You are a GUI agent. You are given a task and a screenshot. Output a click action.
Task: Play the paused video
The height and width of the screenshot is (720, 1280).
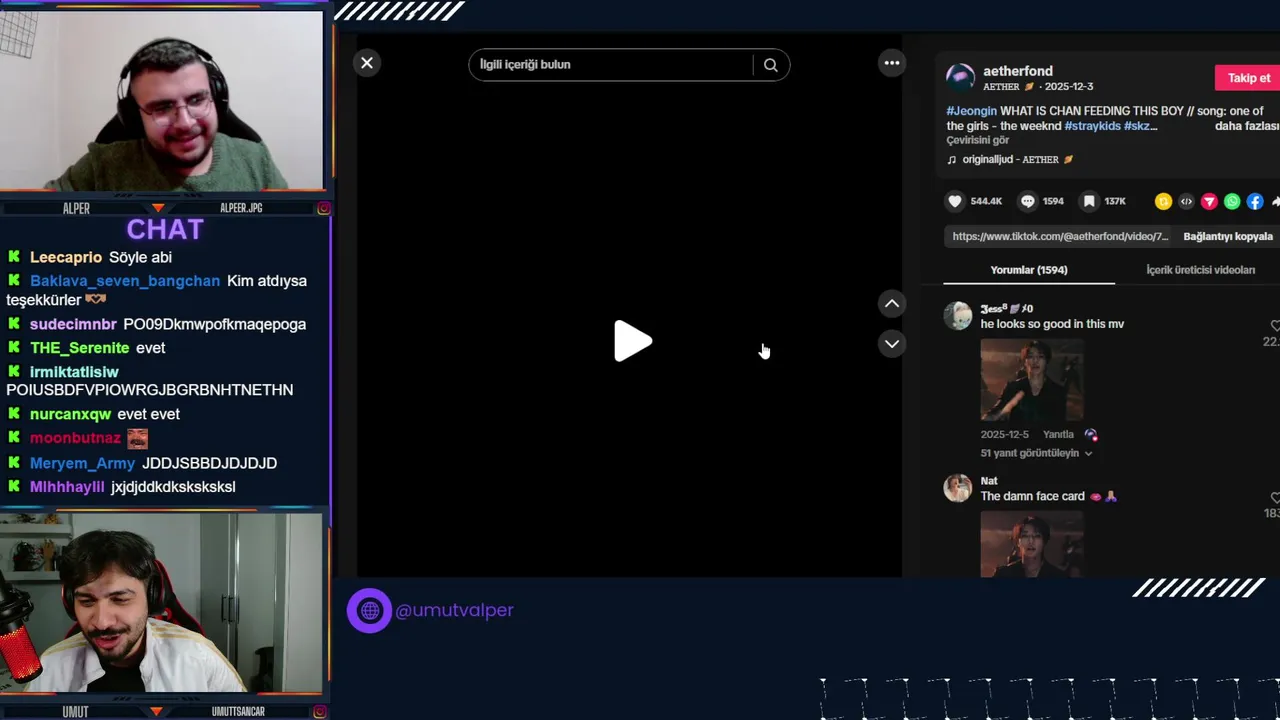click(x=632, y=342)
